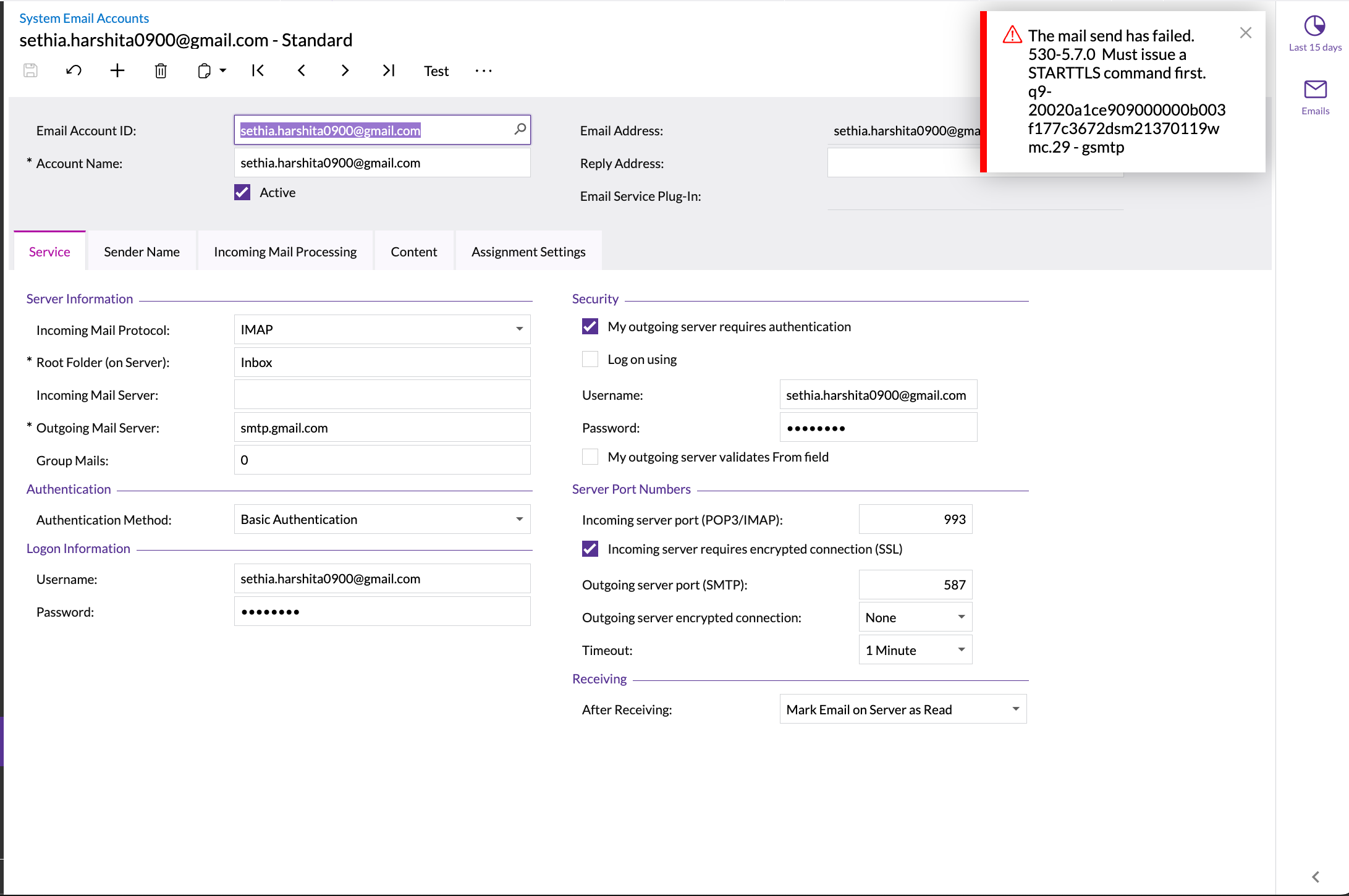The image size is (1349, 896).
Task: Click the Undo icon in toolbar
Action: click(74, 71)
